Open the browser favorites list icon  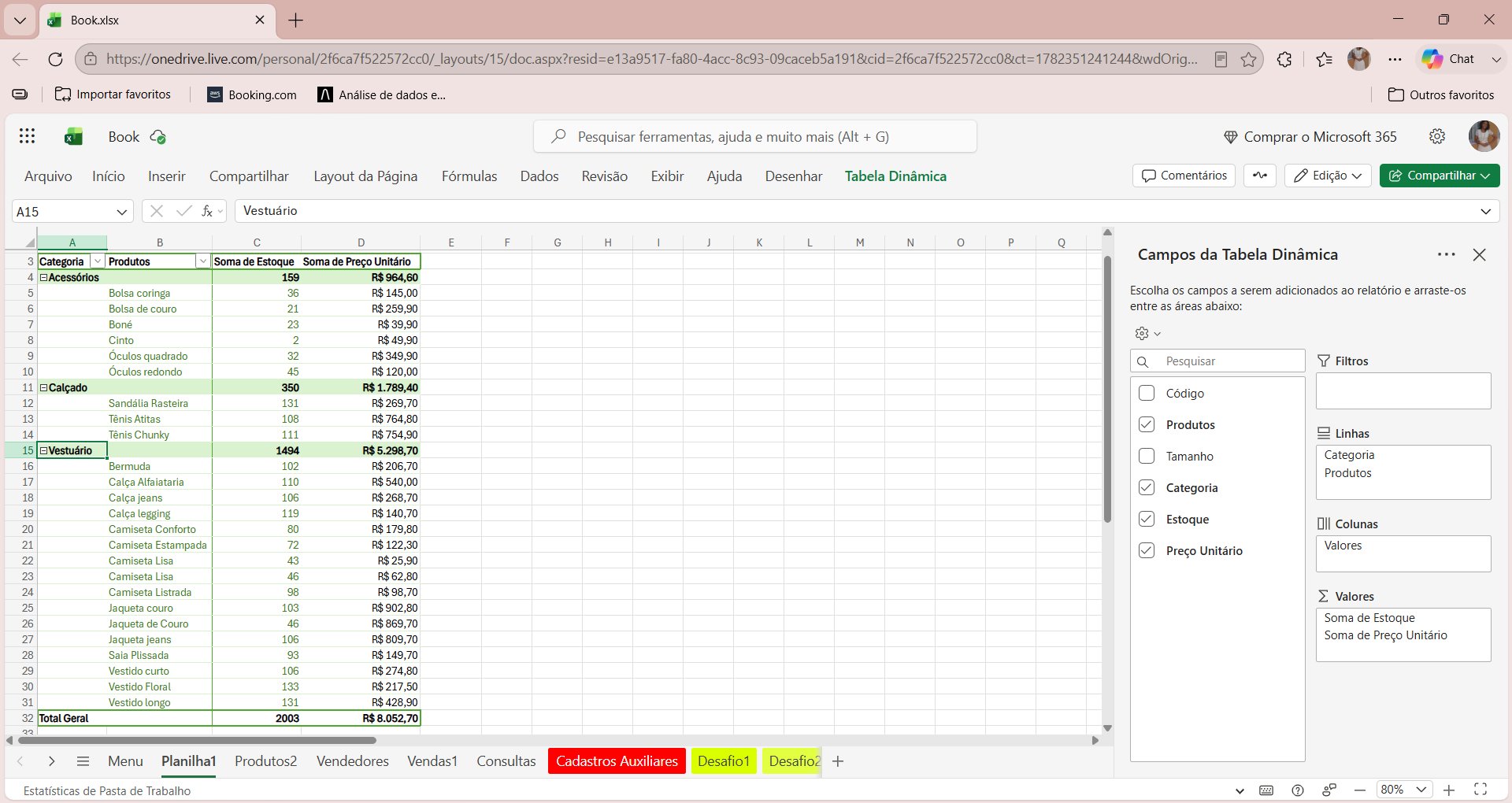tap(1324, 59)
